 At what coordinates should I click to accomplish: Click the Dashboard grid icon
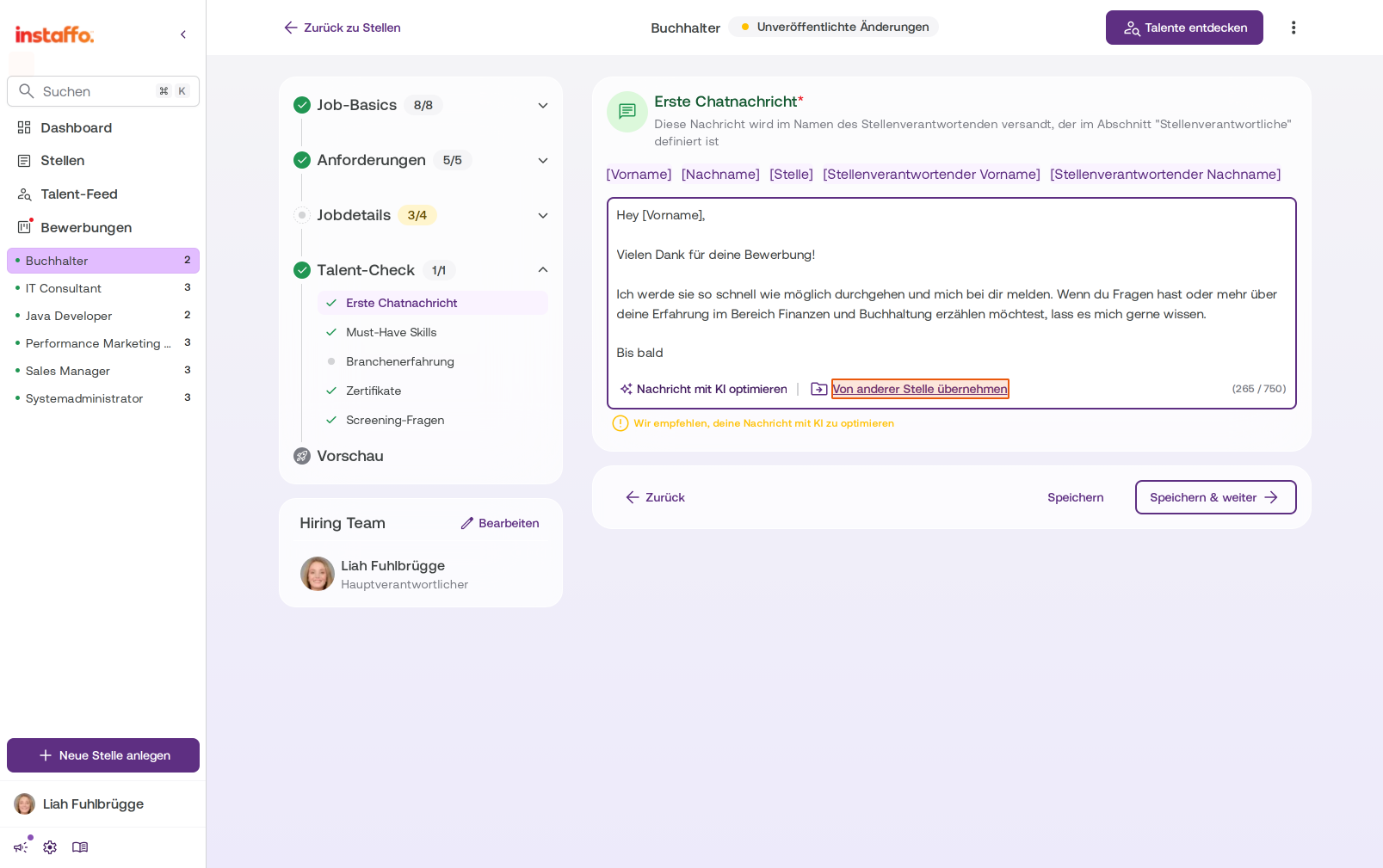point(24,127)
